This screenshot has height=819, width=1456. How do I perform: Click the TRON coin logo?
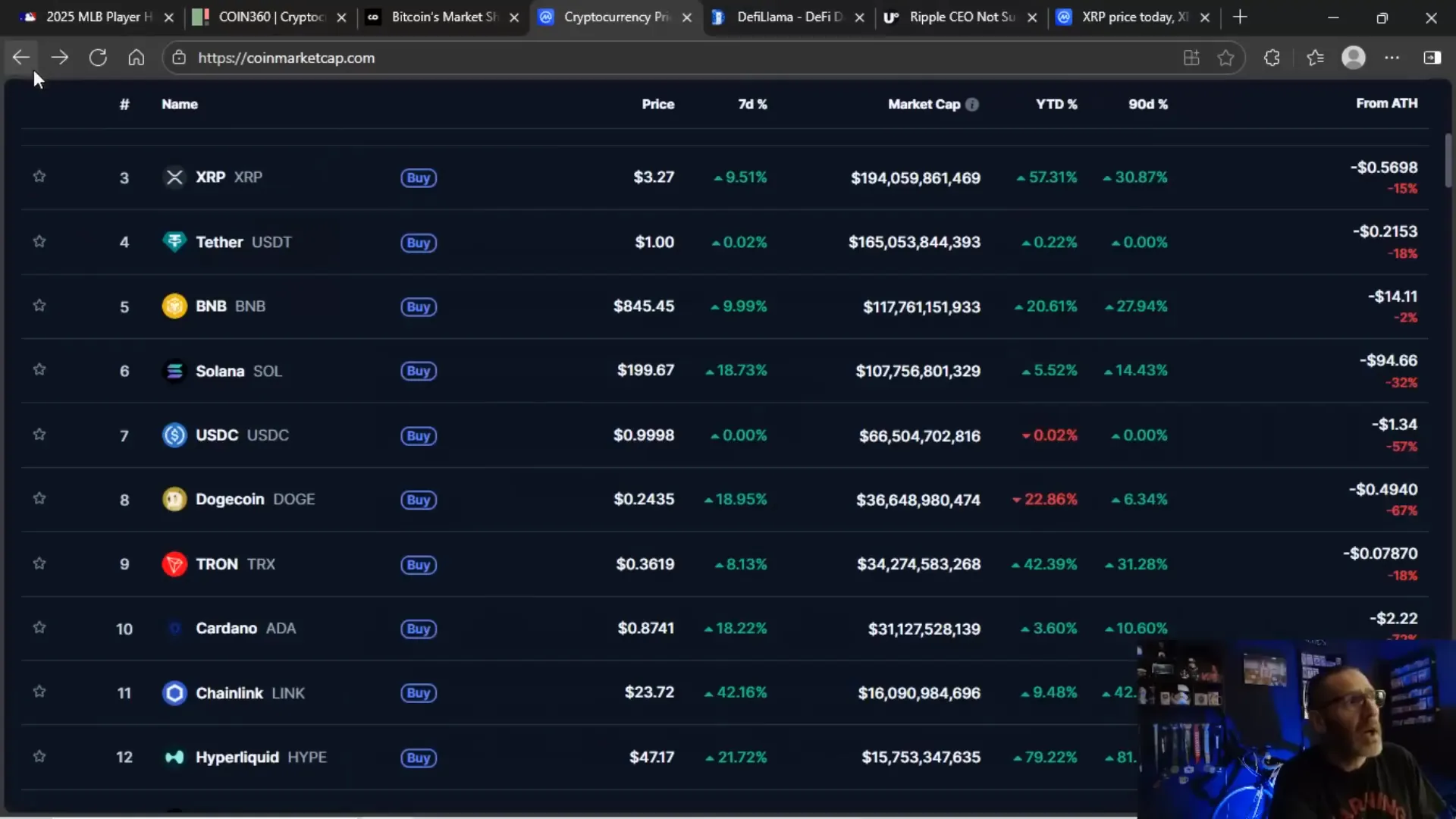click(x=174, y=564)
